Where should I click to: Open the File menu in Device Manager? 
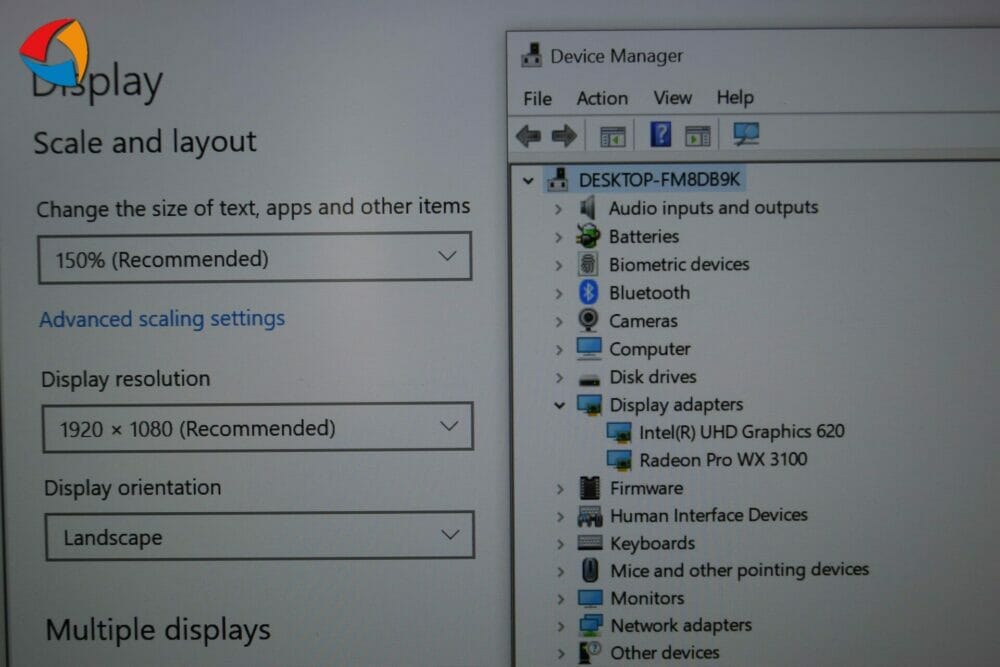point(537,99)
